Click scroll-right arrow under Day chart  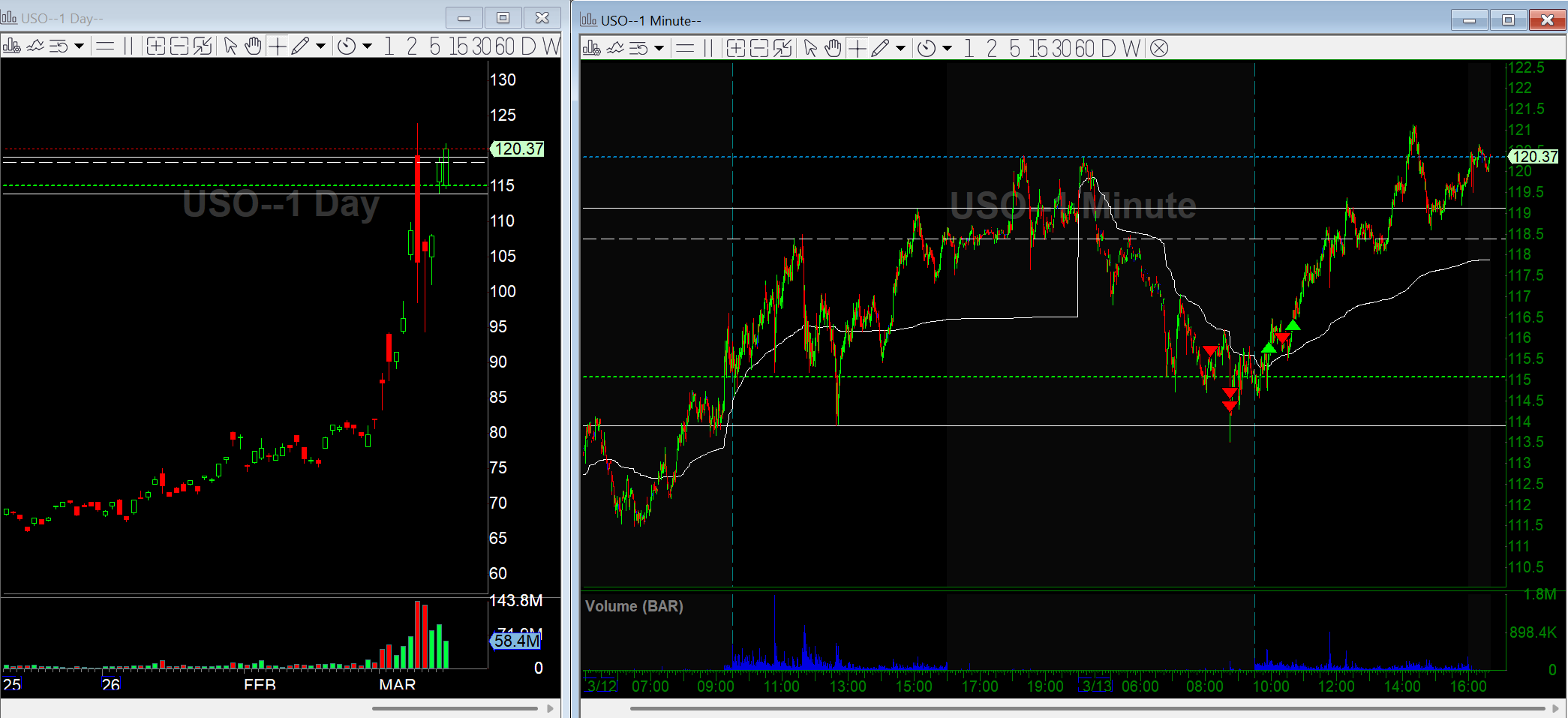[x=550, y=708]
